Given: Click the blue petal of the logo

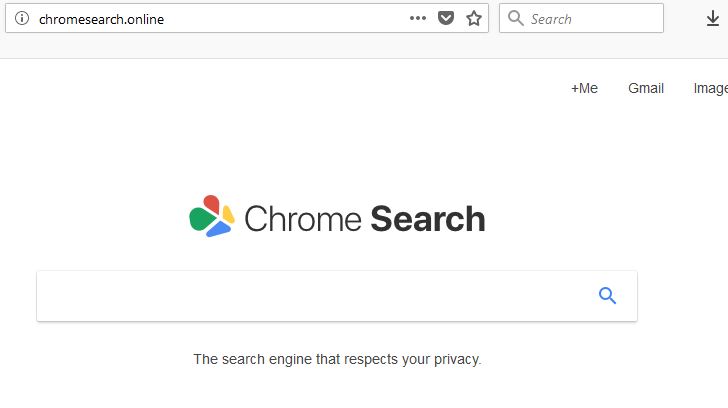Looking at the screenshot, I should (219, 229).
